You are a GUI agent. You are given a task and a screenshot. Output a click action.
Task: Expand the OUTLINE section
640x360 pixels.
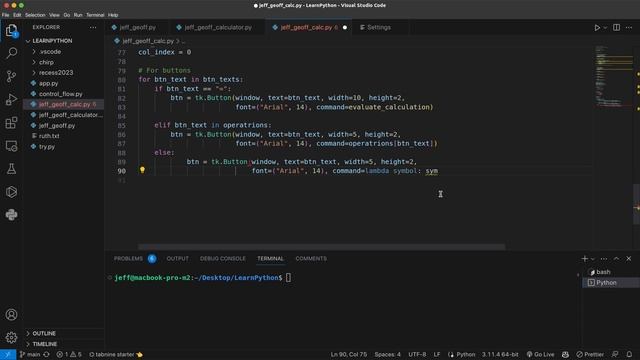44,333
